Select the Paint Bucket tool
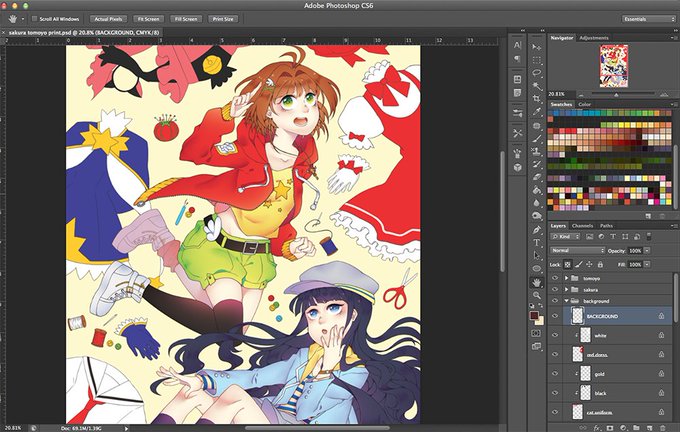 coord(537,190)
